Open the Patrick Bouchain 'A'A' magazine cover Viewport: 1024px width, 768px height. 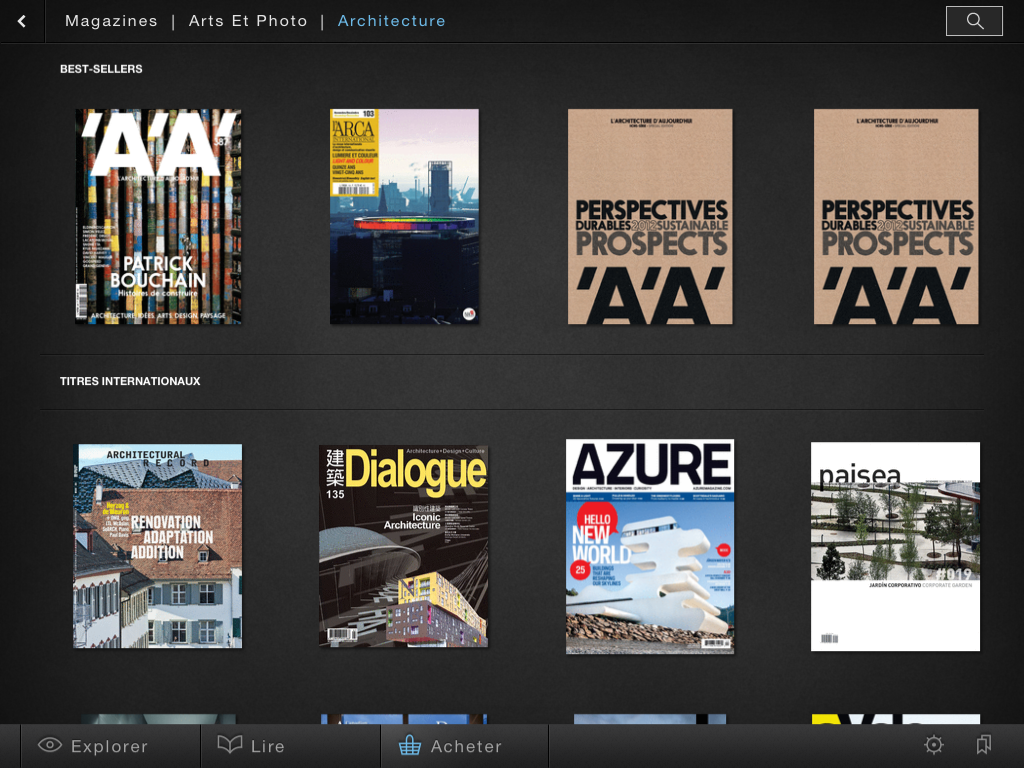coord(158,216)
